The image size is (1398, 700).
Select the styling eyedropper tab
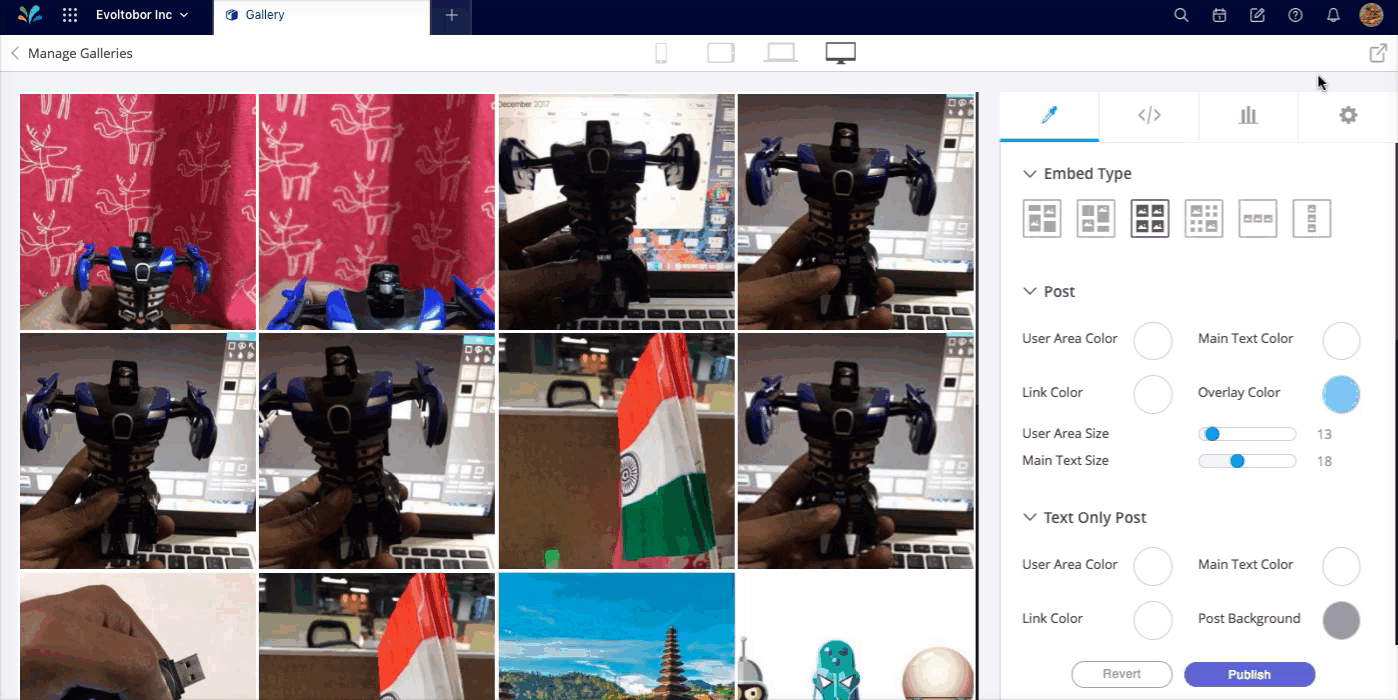[x=1049, y=116]
